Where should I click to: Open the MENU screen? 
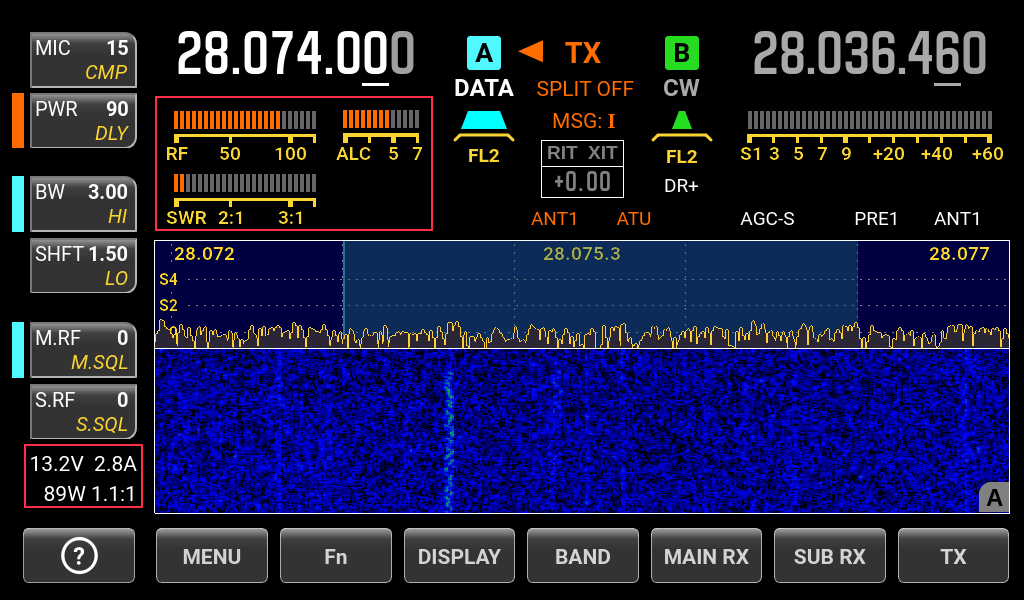[212, 556]
